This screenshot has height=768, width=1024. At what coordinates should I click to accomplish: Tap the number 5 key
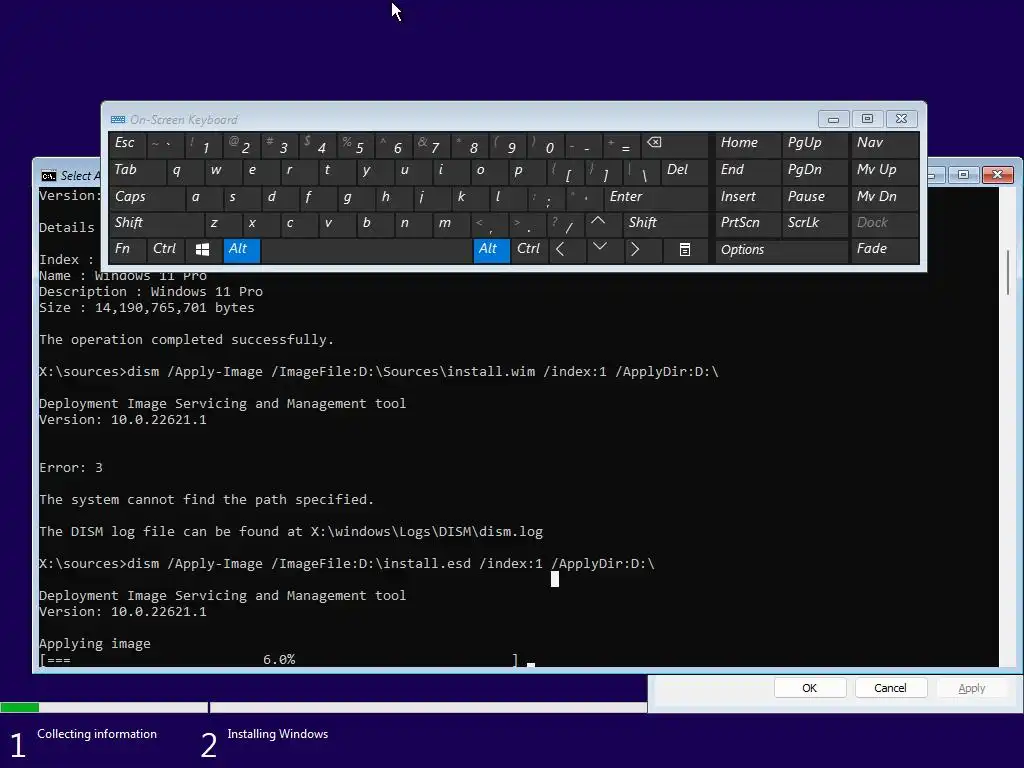356,145
